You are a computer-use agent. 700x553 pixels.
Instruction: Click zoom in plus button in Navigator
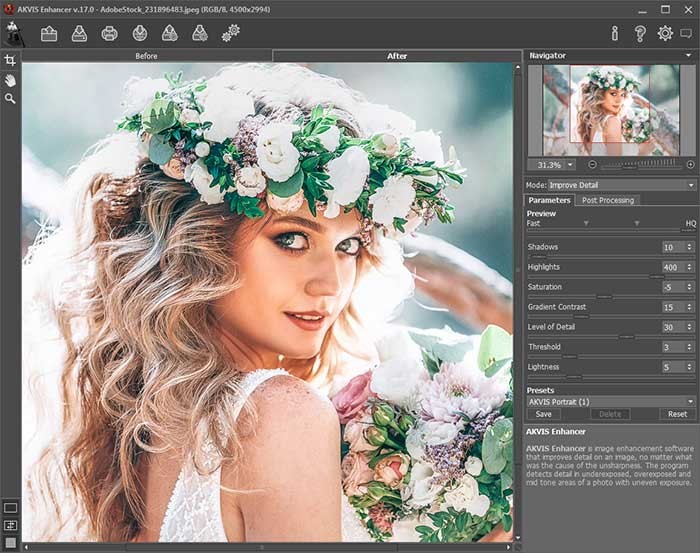point(690,164)
